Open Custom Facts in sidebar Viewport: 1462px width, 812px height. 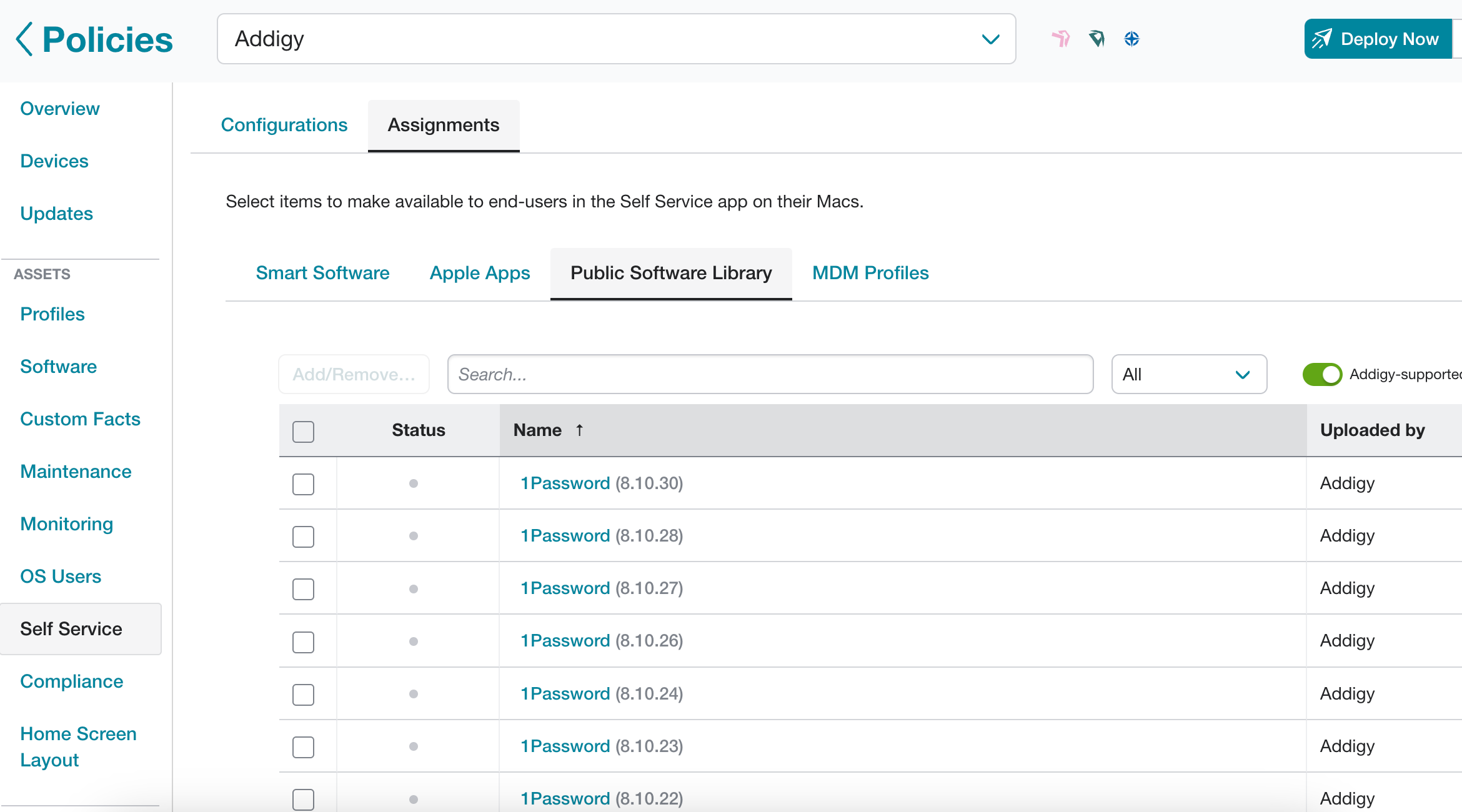click(x=80, y=419)
